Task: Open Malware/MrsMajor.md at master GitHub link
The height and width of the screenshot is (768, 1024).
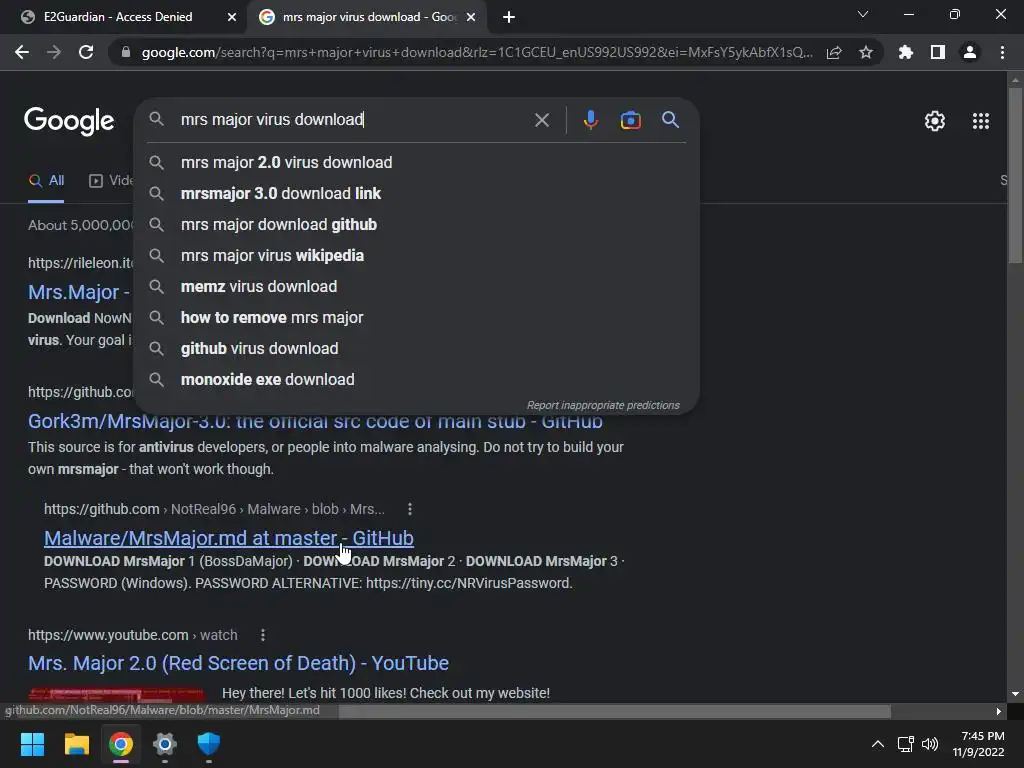Action: coord(229,538)
